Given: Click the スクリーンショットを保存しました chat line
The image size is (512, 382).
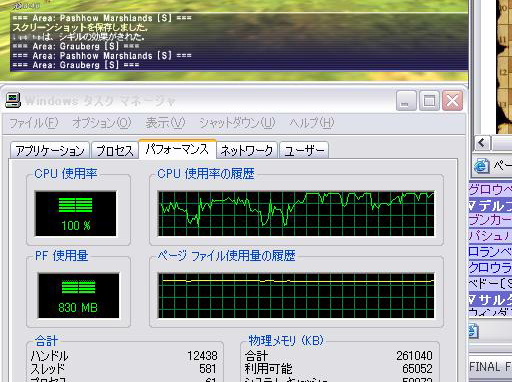Looking at the screenshot, I should tap(80, 27).
